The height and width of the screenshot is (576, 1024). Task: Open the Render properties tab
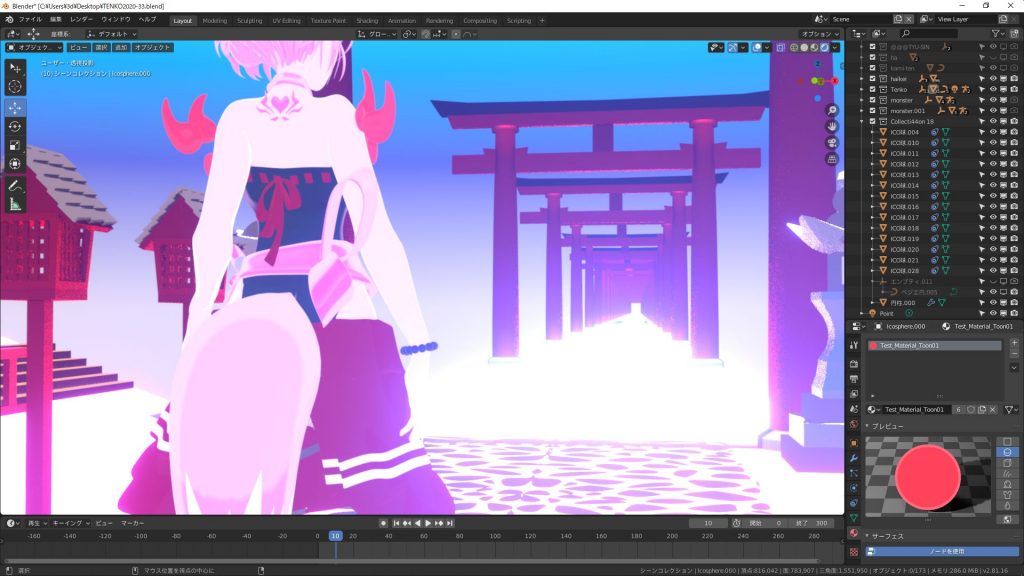[854, 363]
